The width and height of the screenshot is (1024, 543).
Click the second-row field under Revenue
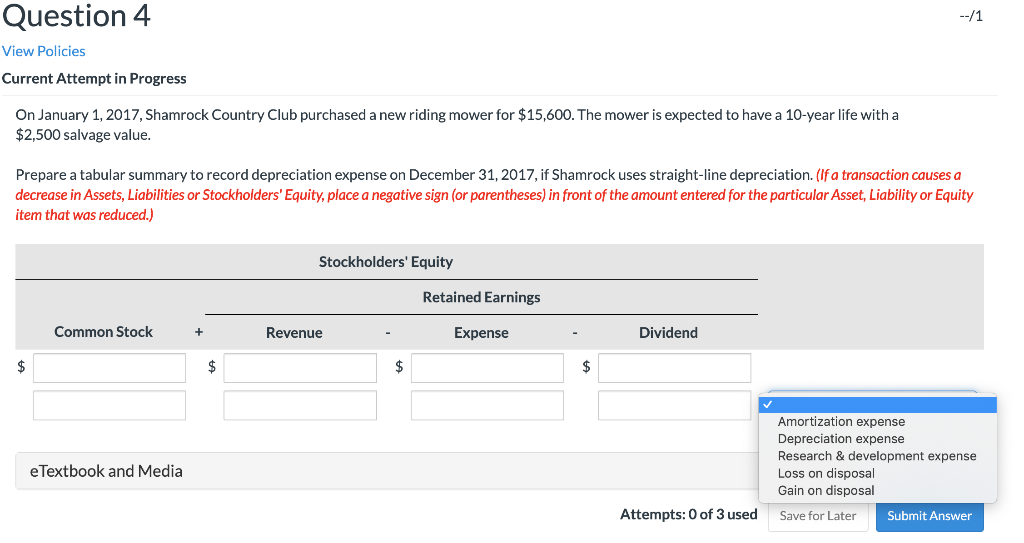coord(300,405)
